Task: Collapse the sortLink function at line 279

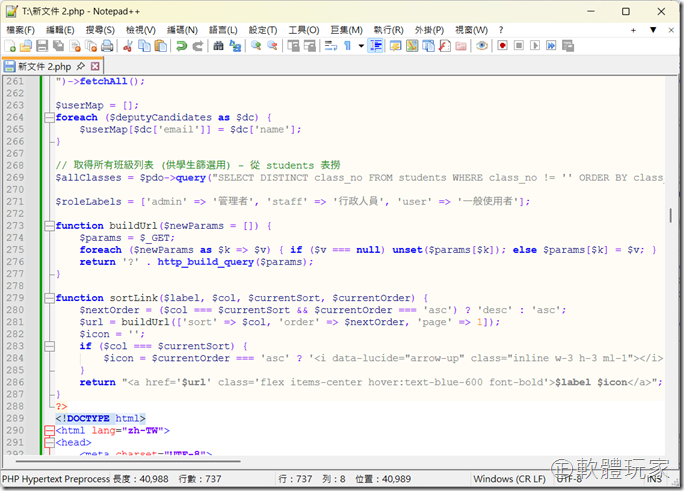Action: click(47, 298)
